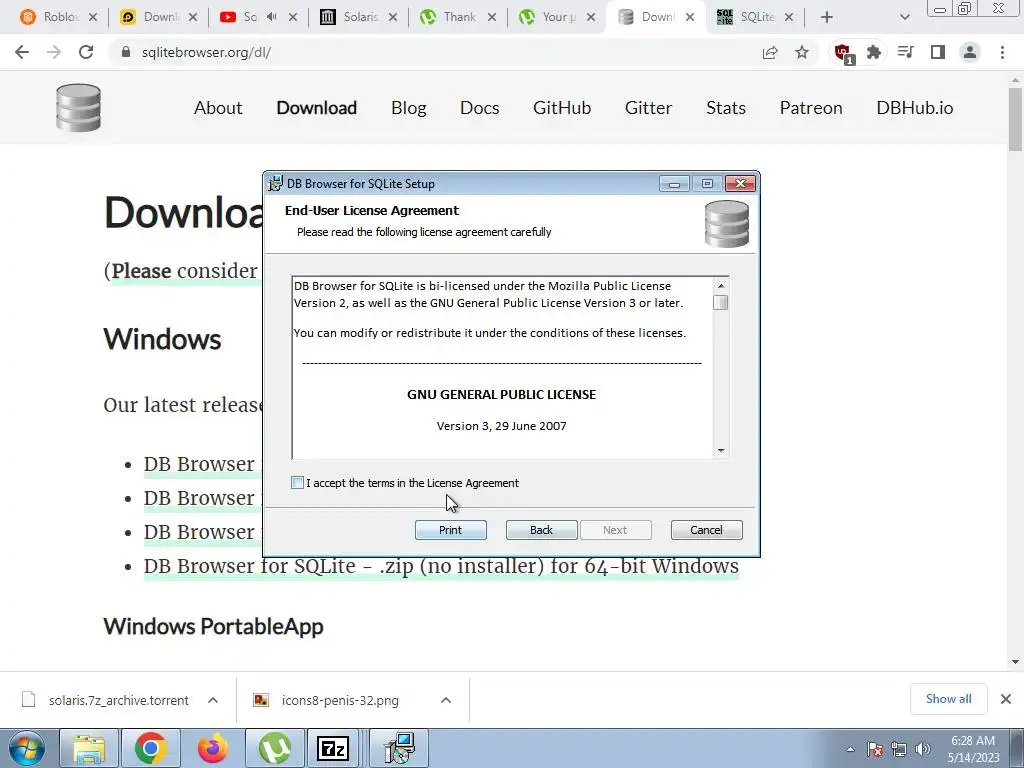The height and width of the screenshot is (768, 1024).
Task: Expand options for the icons8 png download
Action: 446,700
